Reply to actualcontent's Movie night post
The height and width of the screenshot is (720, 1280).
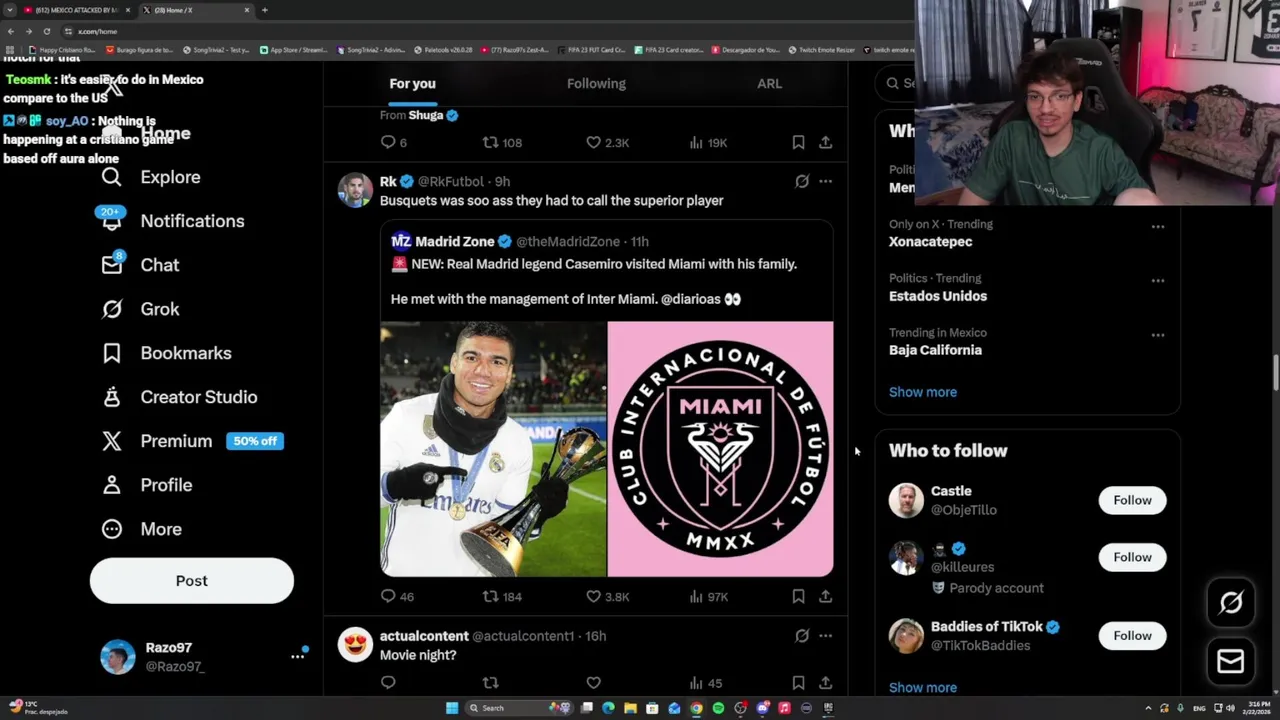click(388, 683)
